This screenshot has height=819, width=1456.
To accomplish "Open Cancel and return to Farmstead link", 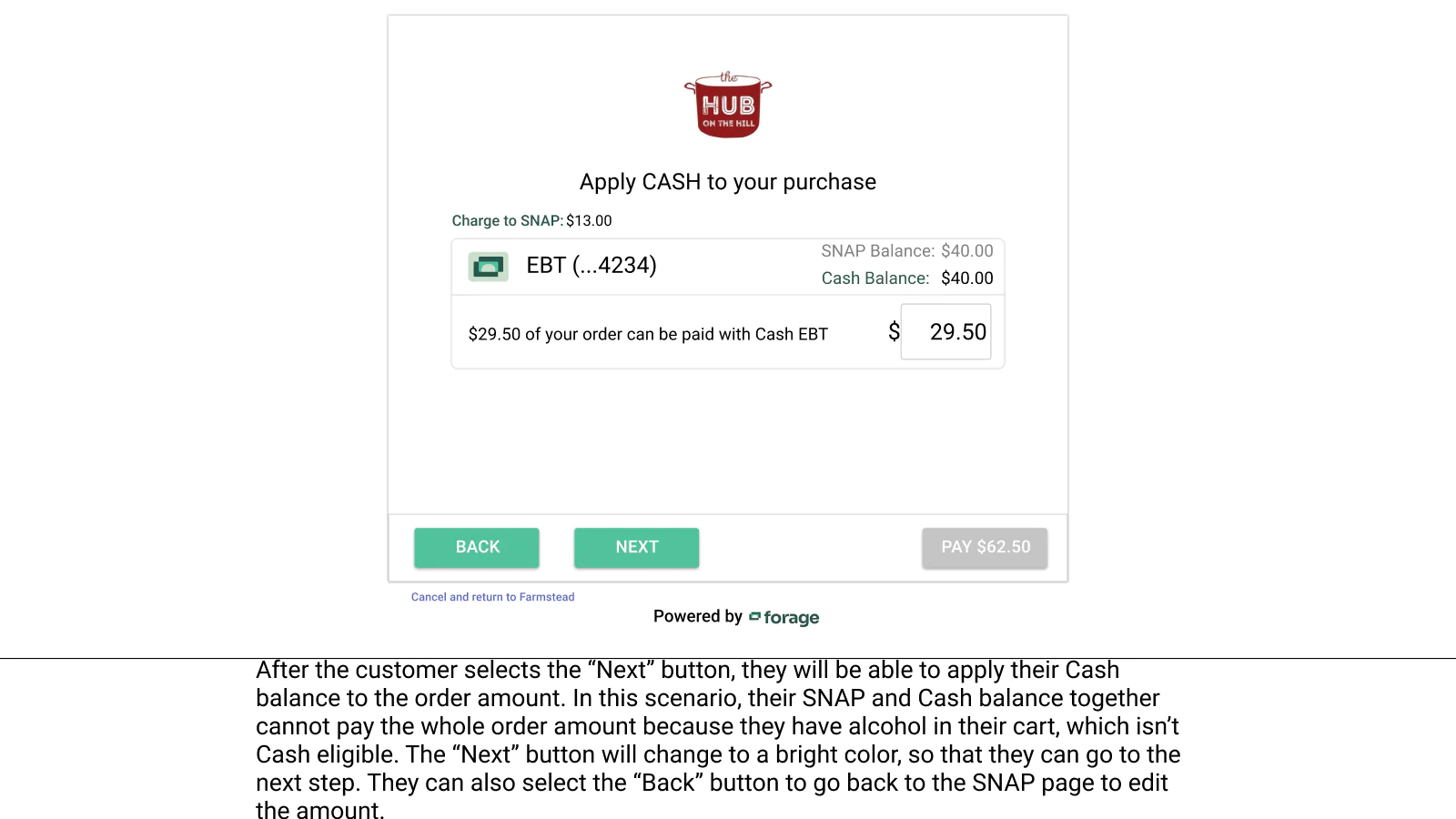I will coord(492,597).
